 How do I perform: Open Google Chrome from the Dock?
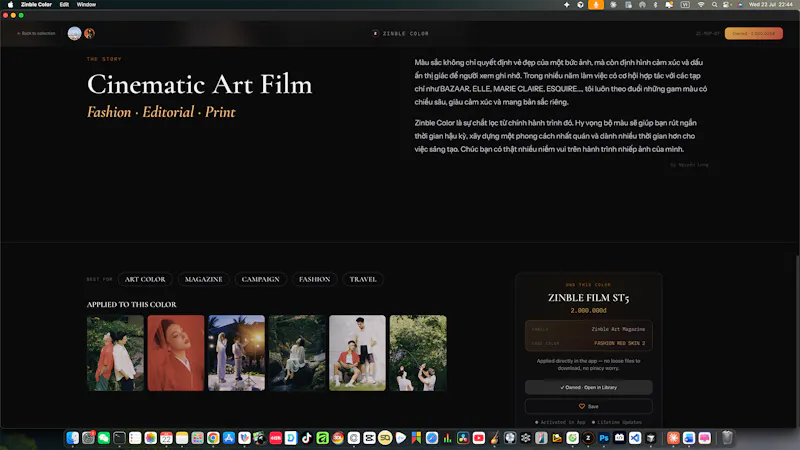click(213, 438)
